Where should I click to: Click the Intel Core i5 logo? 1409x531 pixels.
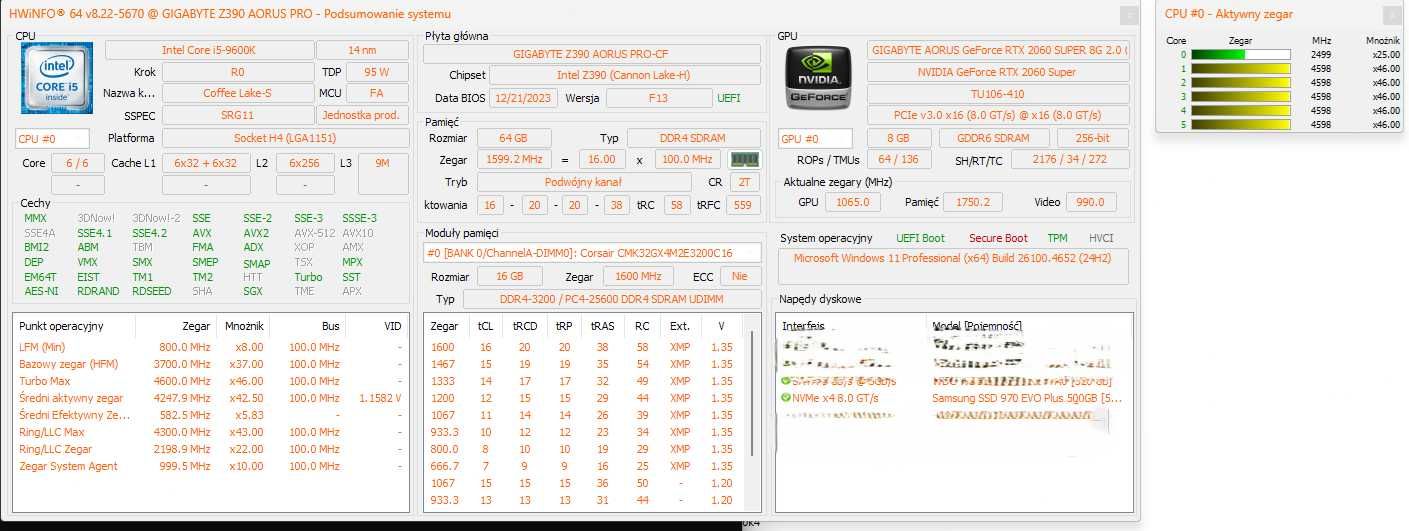tap(57, 78)
